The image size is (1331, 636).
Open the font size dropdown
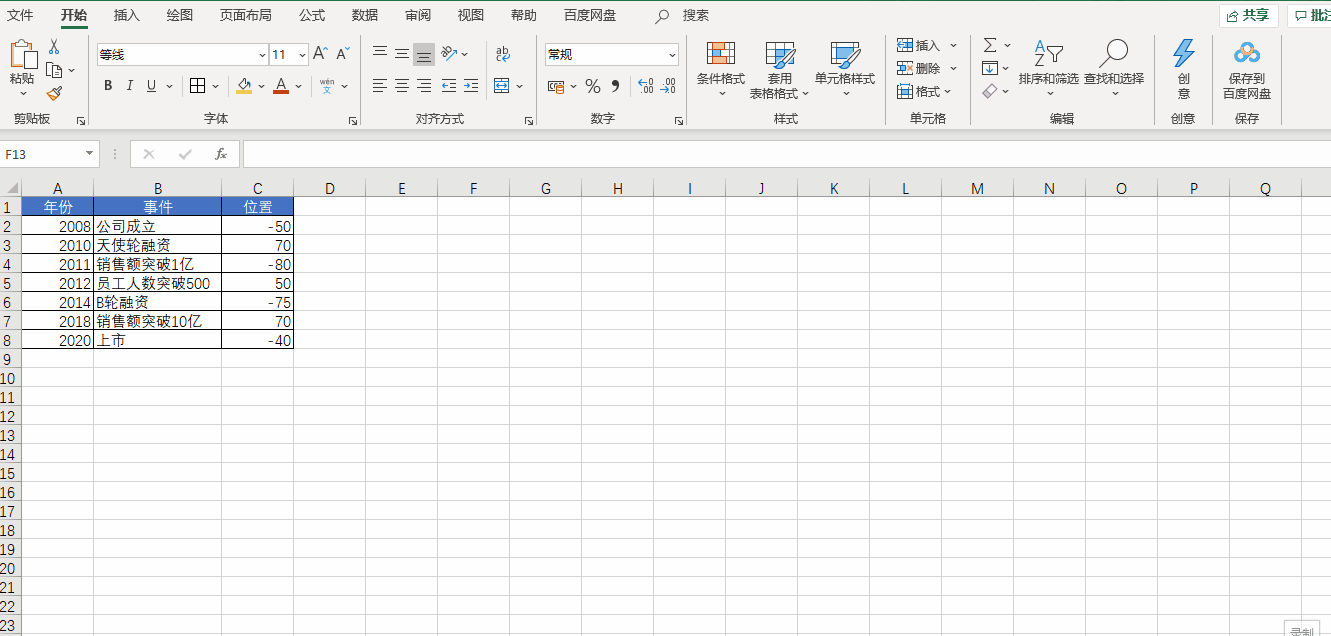click(302, 55)
